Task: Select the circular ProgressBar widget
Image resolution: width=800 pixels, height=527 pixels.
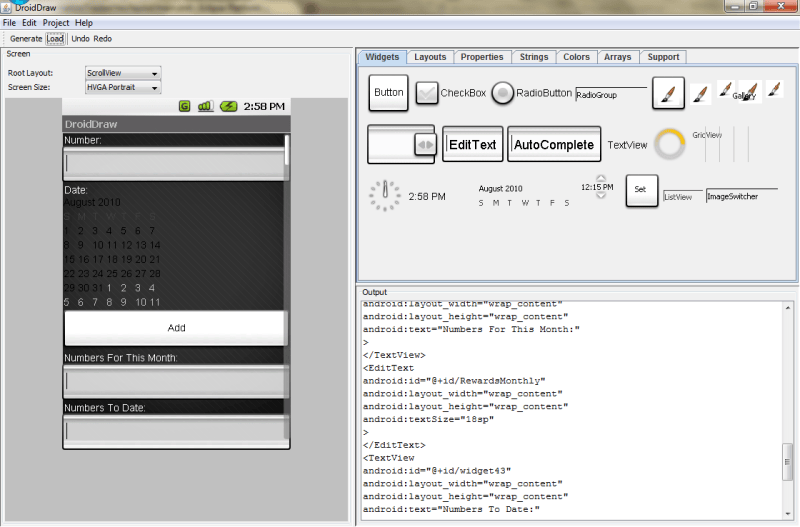Action: point(669,144)
